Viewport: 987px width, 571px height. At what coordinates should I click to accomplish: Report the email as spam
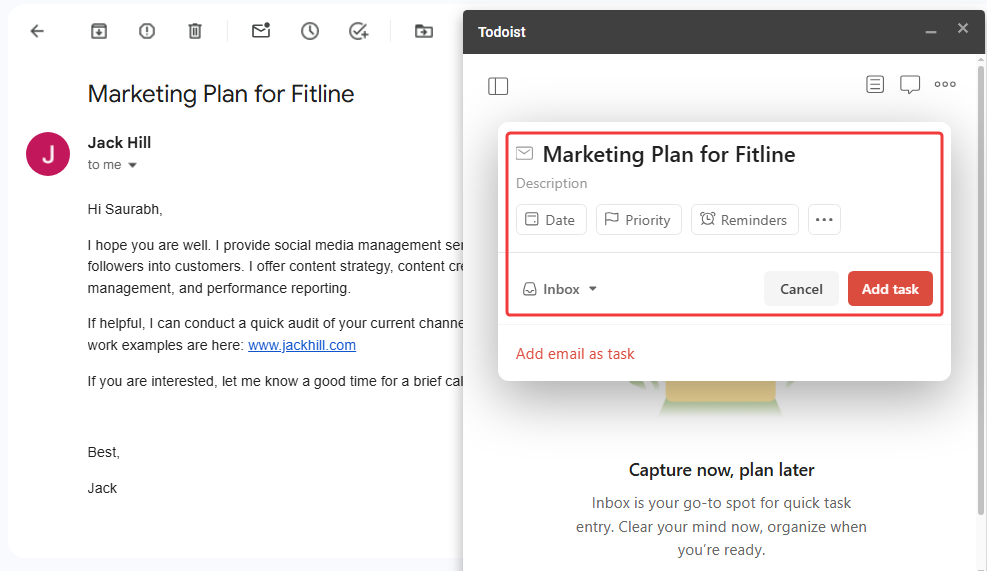click(147, 31)
